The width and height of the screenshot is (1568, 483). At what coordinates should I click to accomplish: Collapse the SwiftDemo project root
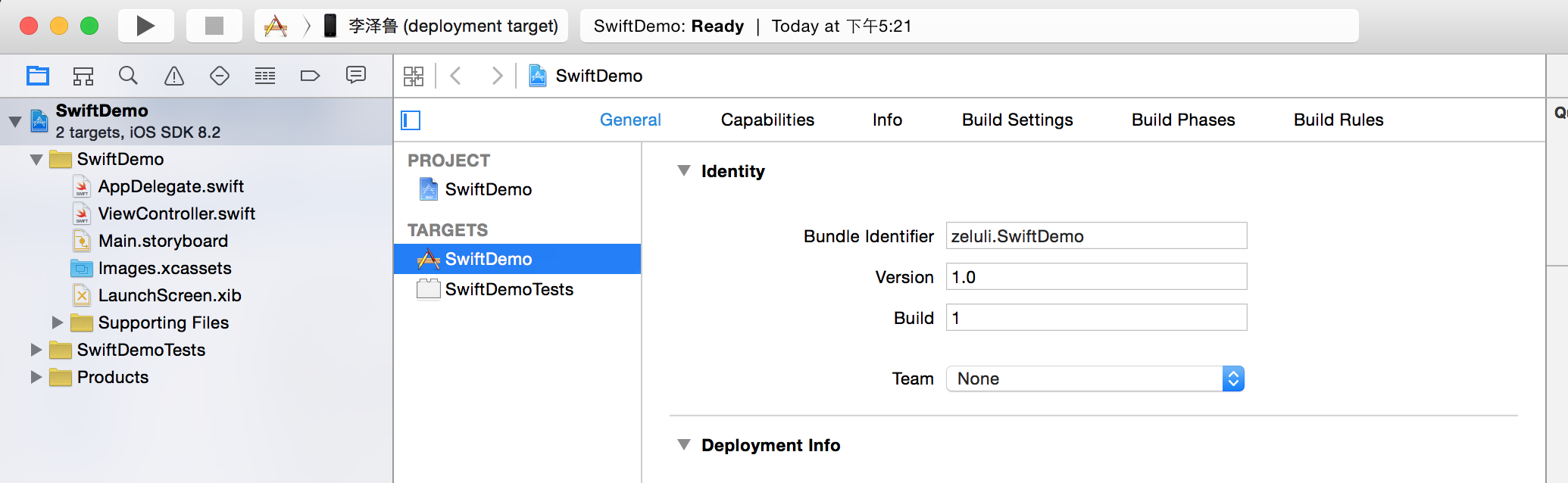tap(15, 121)
